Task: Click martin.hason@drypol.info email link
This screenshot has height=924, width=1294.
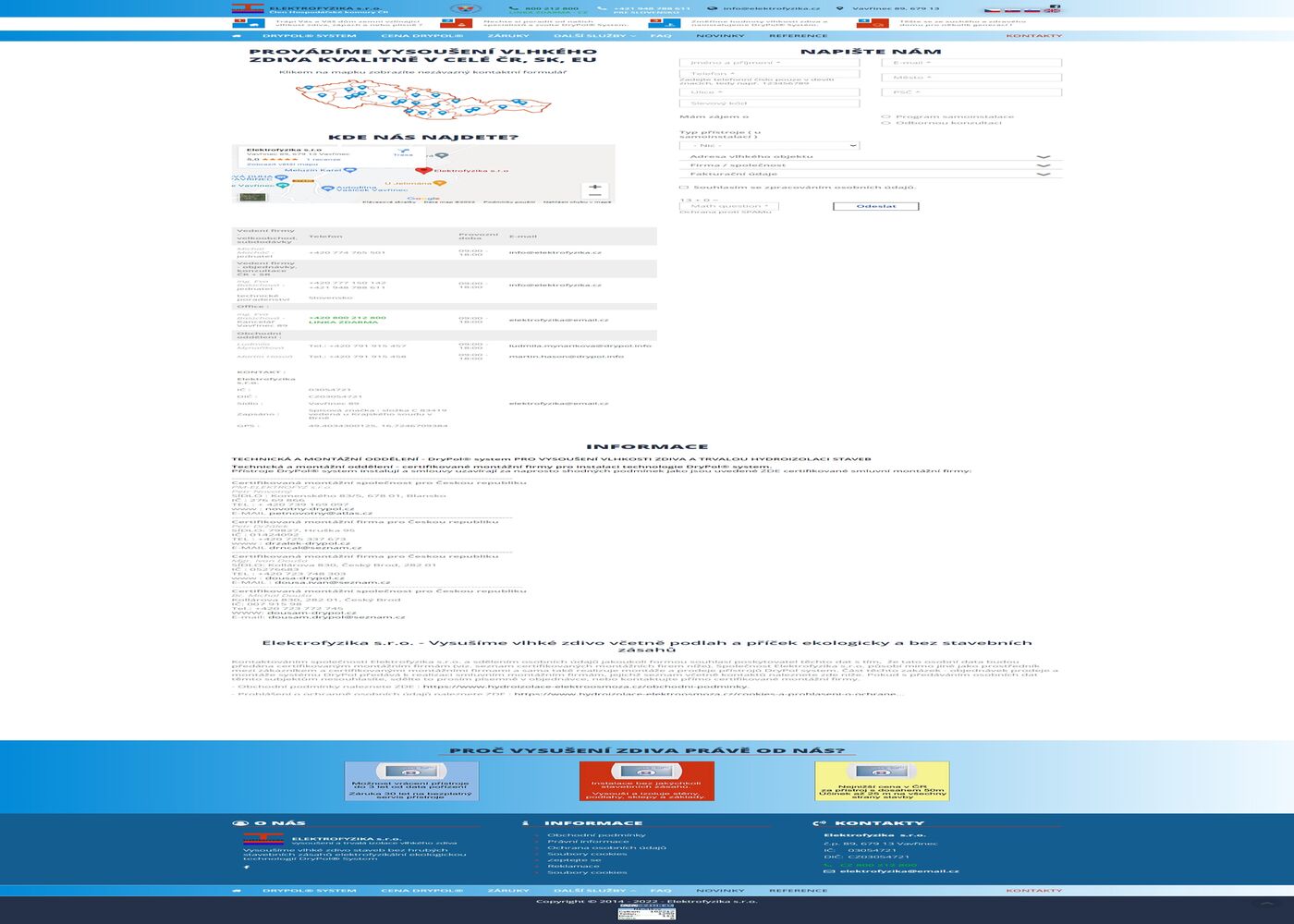Action: 566,356
